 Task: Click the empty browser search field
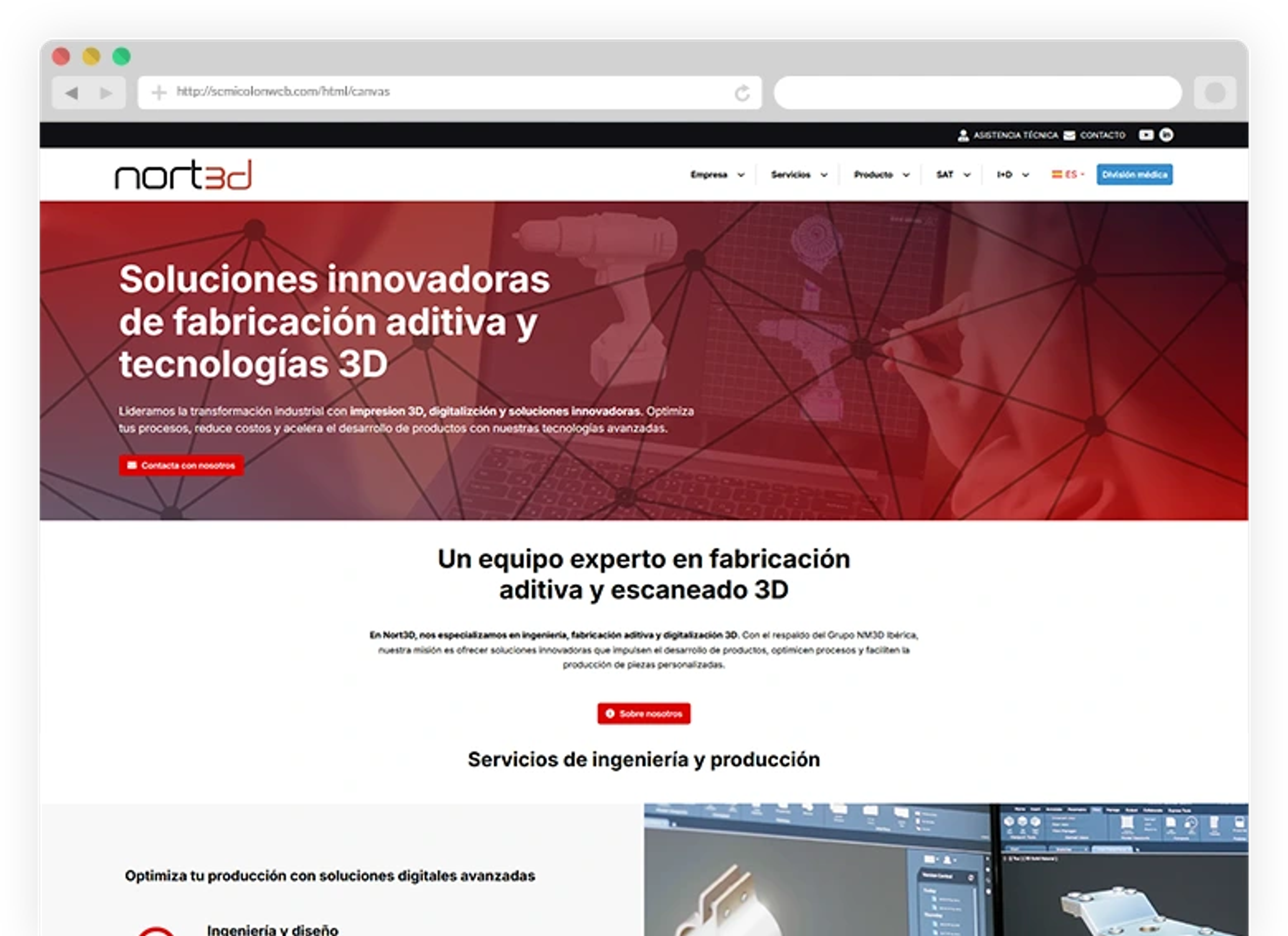[x=977, y=92]
